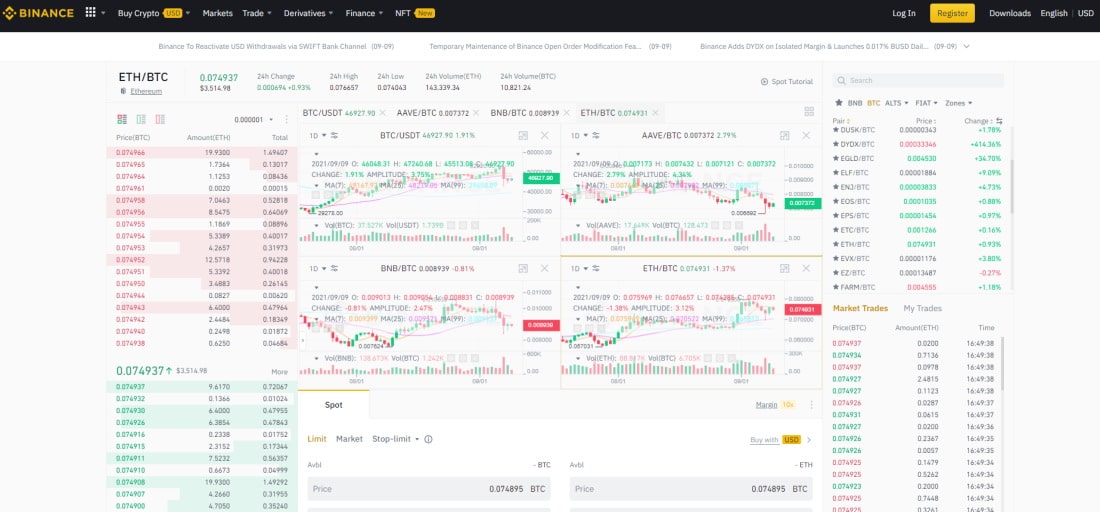
Task: Open the Ethereum info link
Action: point(146,91)
